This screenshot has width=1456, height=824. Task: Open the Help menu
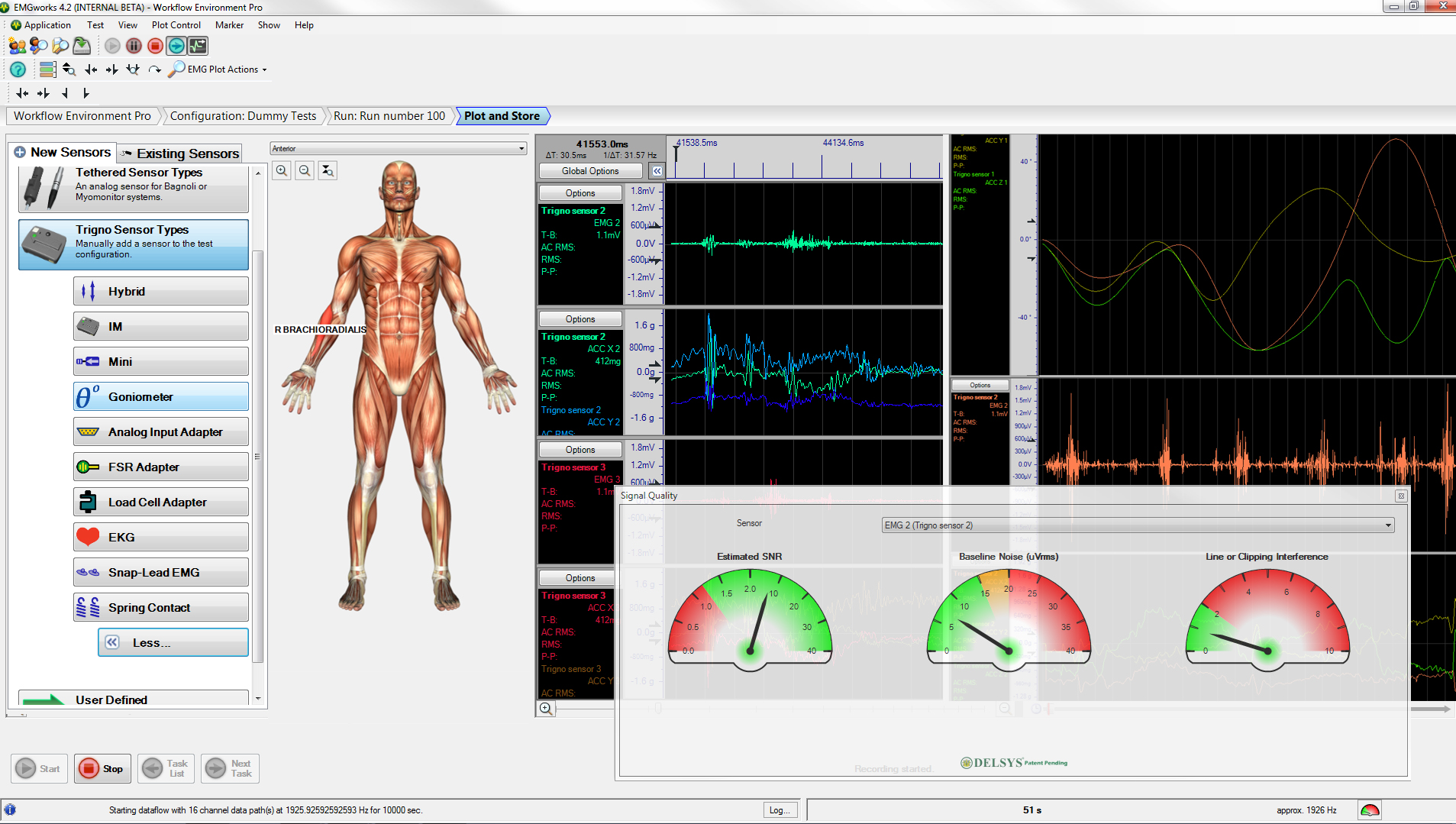coord(304,25)
